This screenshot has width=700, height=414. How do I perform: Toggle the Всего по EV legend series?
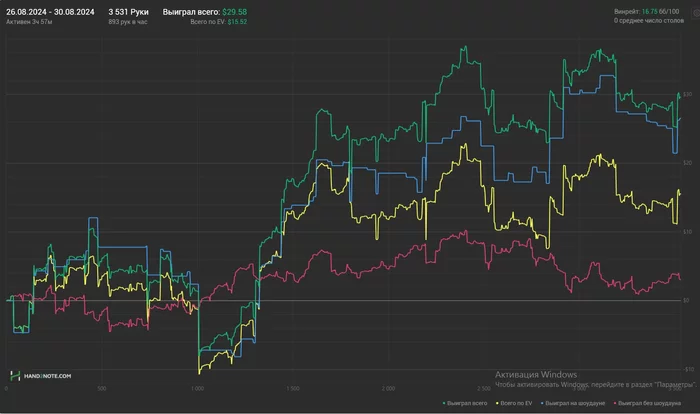pos(517,403)
